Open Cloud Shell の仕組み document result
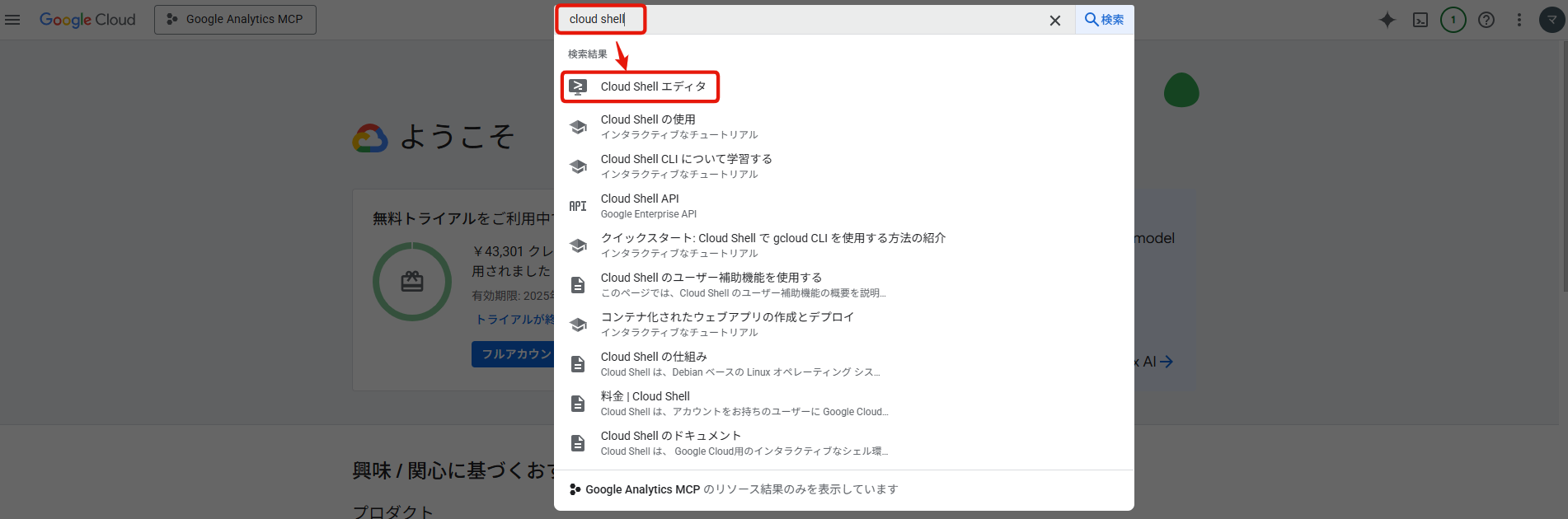 tap(844, 363)
